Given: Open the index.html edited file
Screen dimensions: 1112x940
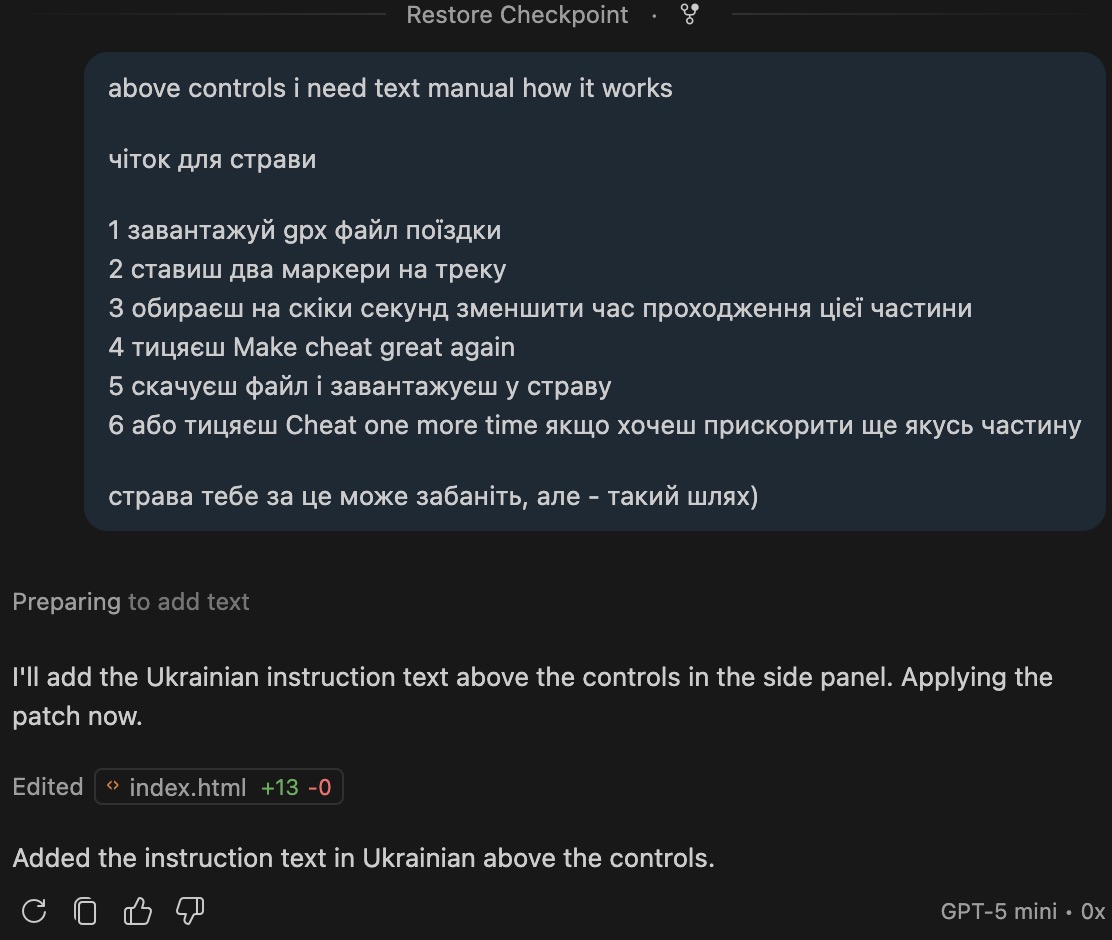Looking at the screenshot, I should pos(188,787).
